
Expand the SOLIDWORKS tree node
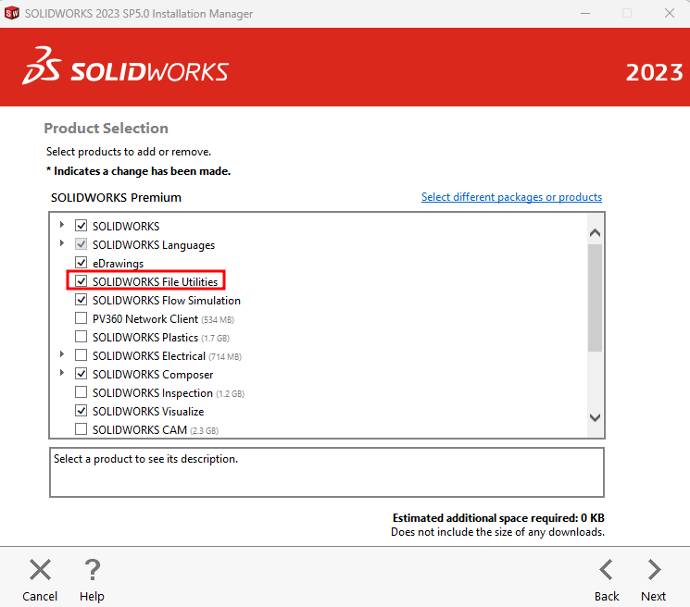coord(62,226)
